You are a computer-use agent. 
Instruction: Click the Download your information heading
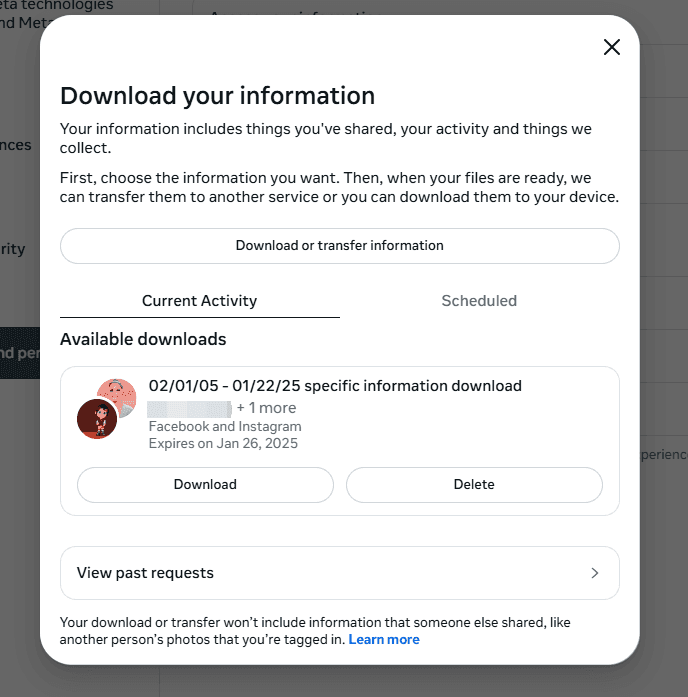[x=217, y=96]
